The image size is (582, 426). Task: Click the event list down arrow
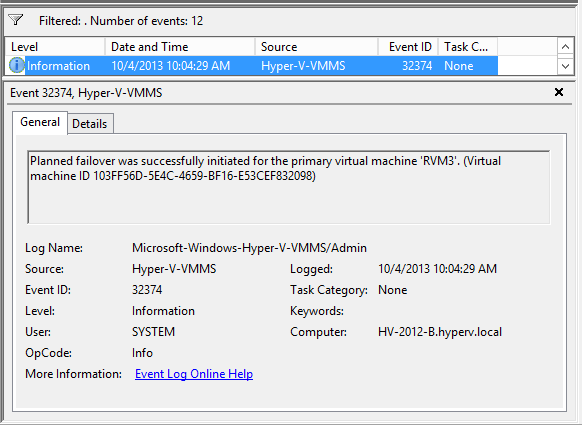point(565,66)
